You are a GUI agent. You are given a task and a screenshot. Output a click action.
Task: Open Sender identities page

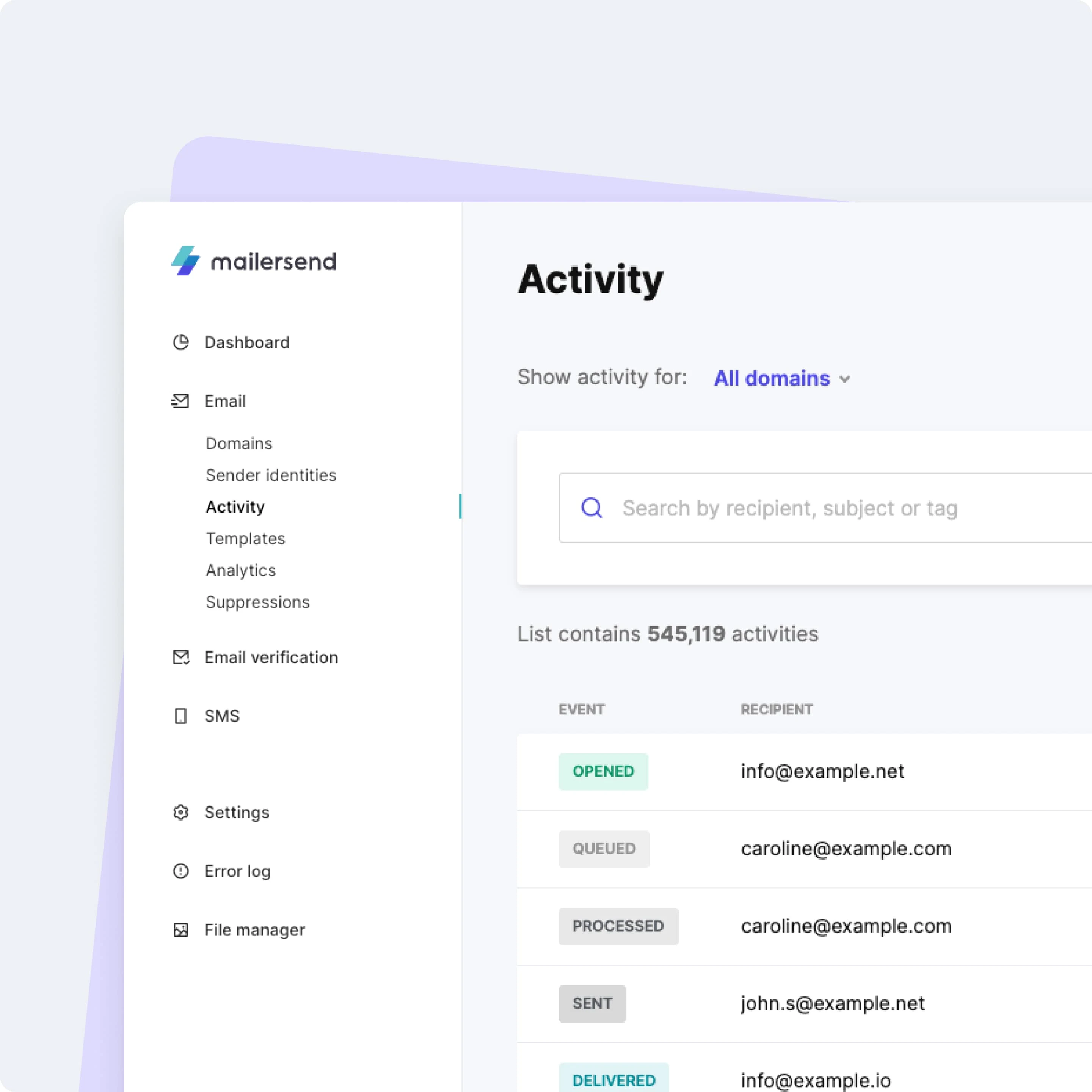click(271, 475)
